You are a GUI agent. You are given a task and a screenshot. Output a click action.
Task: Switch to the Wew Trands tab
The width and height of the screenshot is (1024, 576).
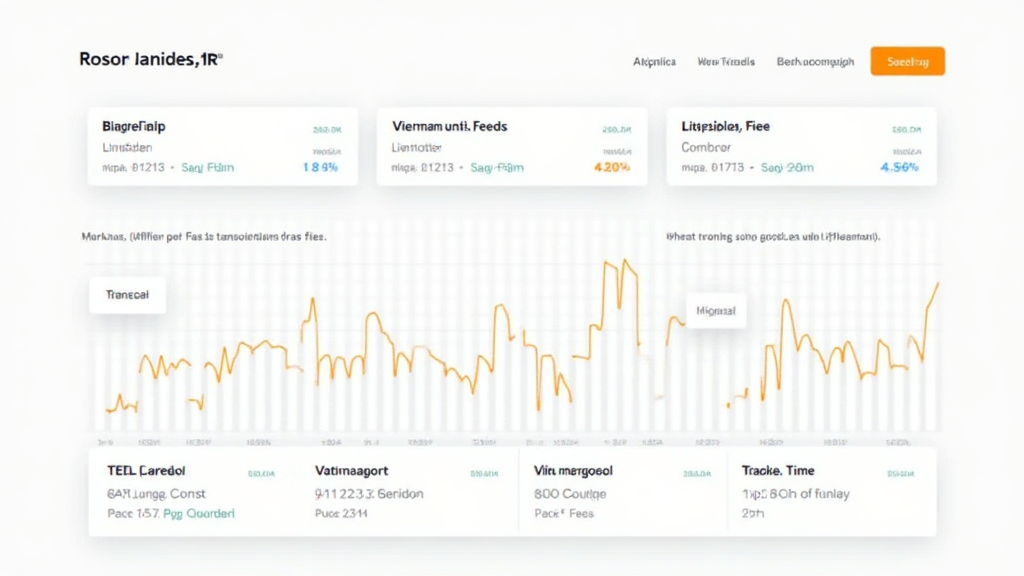point(726,62)
